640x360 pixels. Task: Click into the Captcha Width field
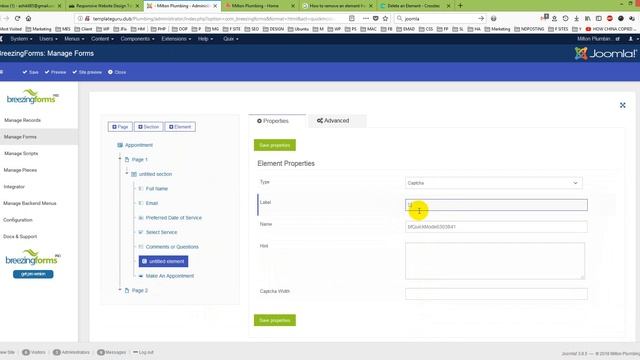pos(496,293)
